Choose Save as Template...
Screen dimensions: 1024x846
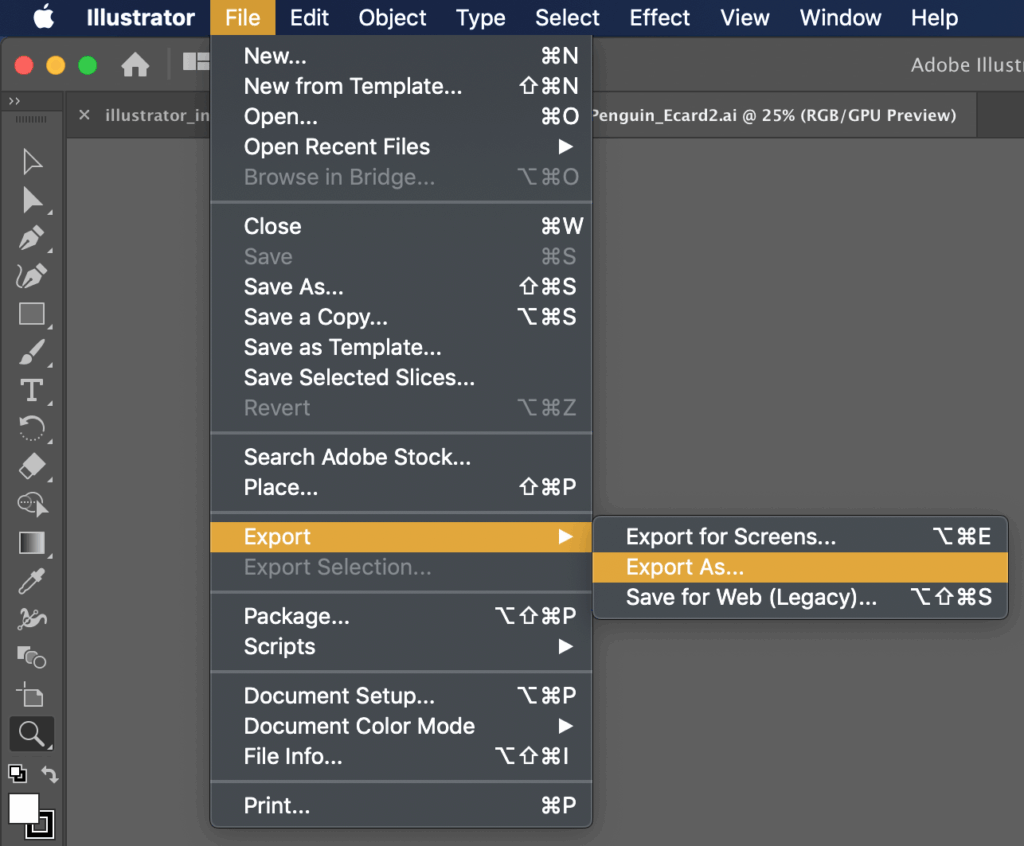point(401,348)
